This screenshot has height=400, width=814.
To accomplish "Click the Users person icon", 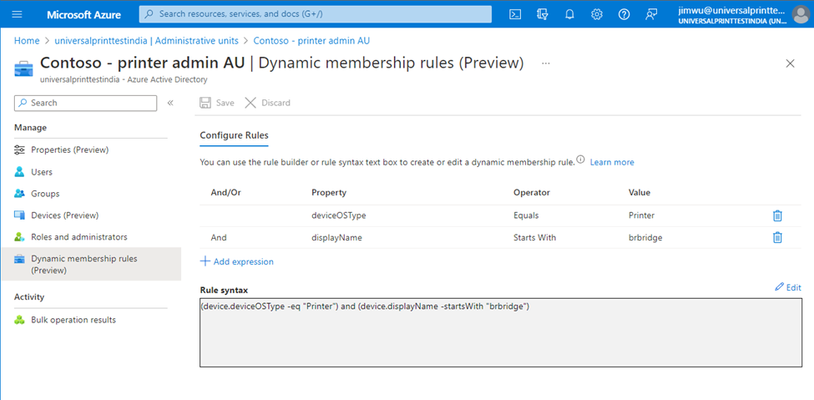I will coord(20,172).
